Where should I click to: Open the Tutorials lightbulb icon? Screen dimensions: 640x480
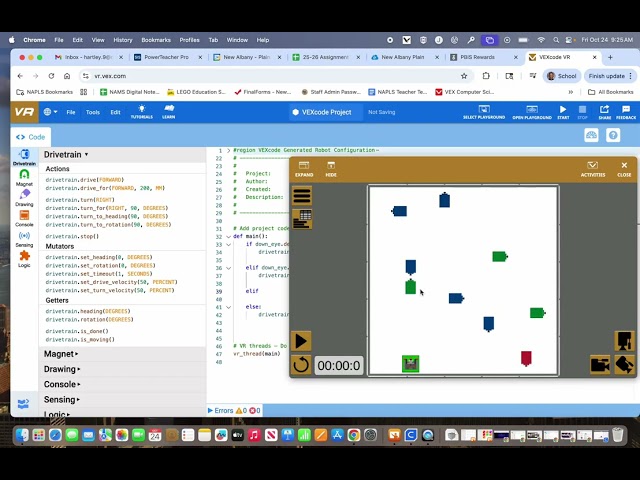click(x=142, y=111)
